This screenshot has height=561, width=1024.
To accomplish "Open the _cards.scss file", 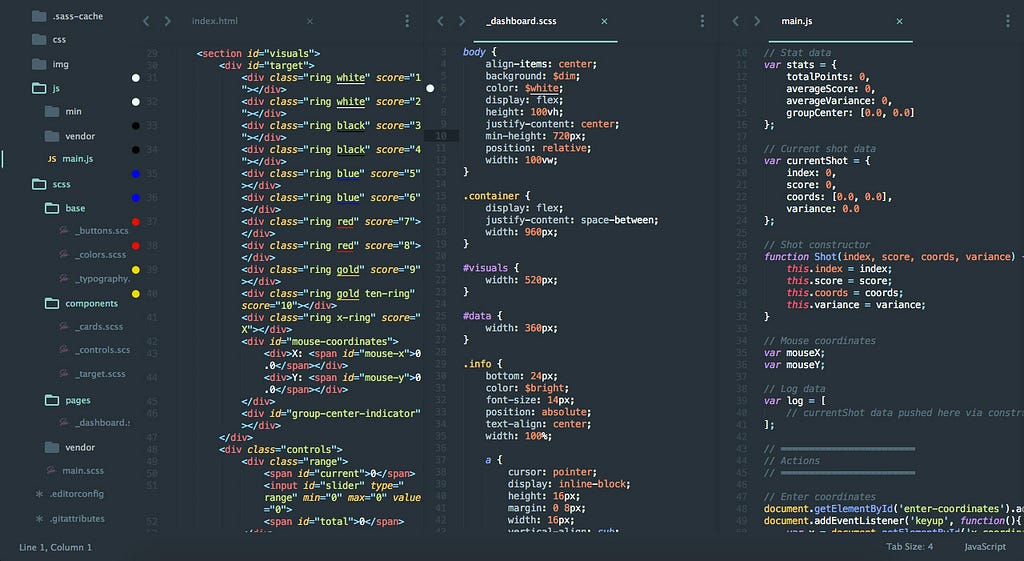I will pos(91,327).
